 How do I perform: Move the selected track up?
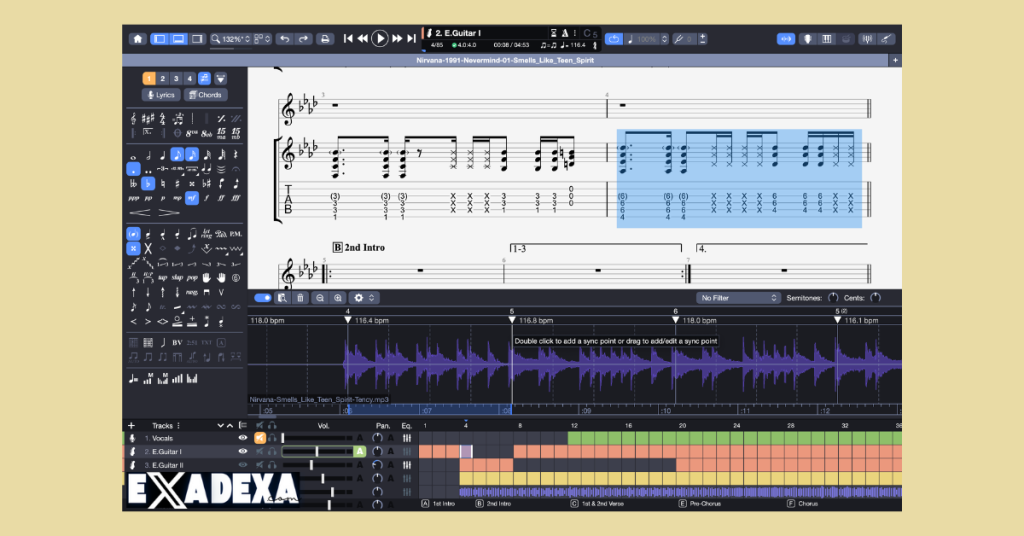click(x=229, y=426)
